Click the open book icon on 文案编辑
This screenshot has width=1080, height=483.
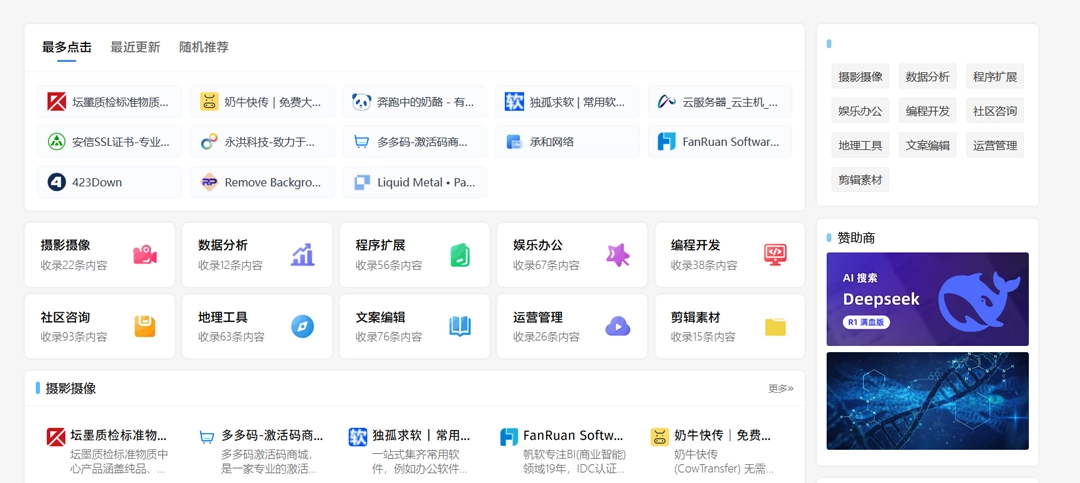pyautogui.click(x=460, y=326)
